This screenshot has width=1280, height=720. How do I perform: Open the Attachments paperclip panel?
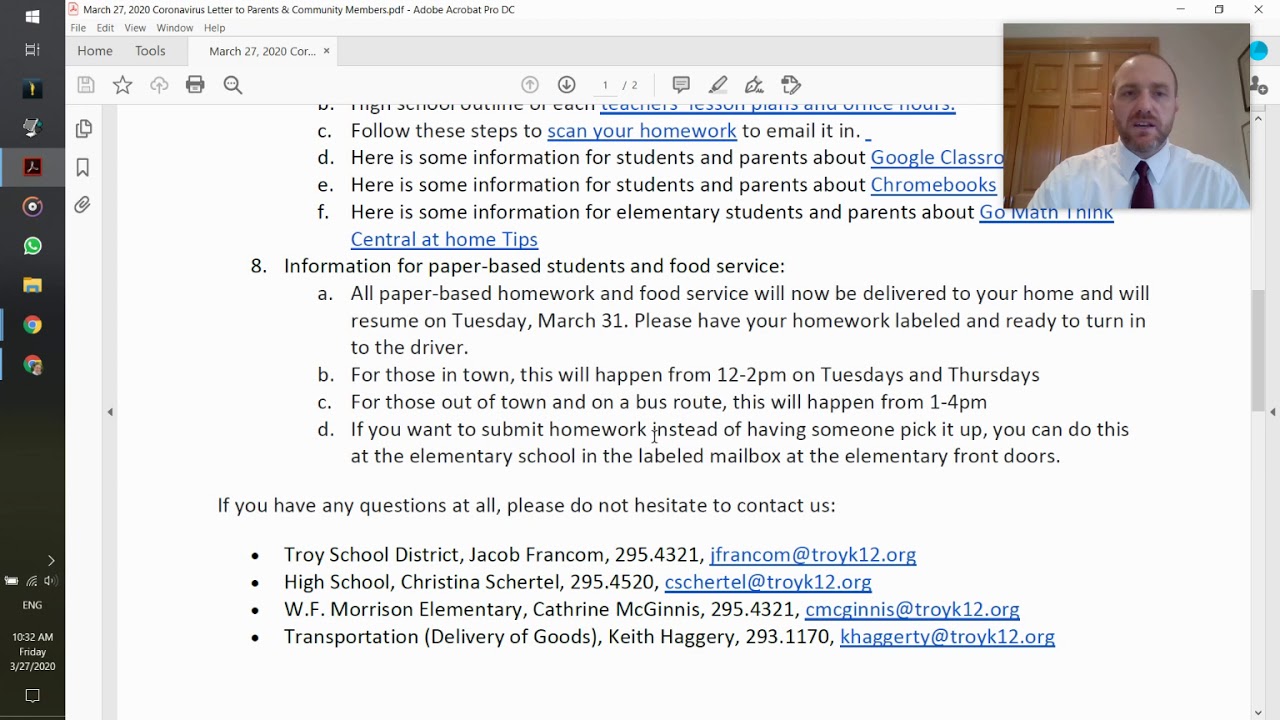pos(83,205)
